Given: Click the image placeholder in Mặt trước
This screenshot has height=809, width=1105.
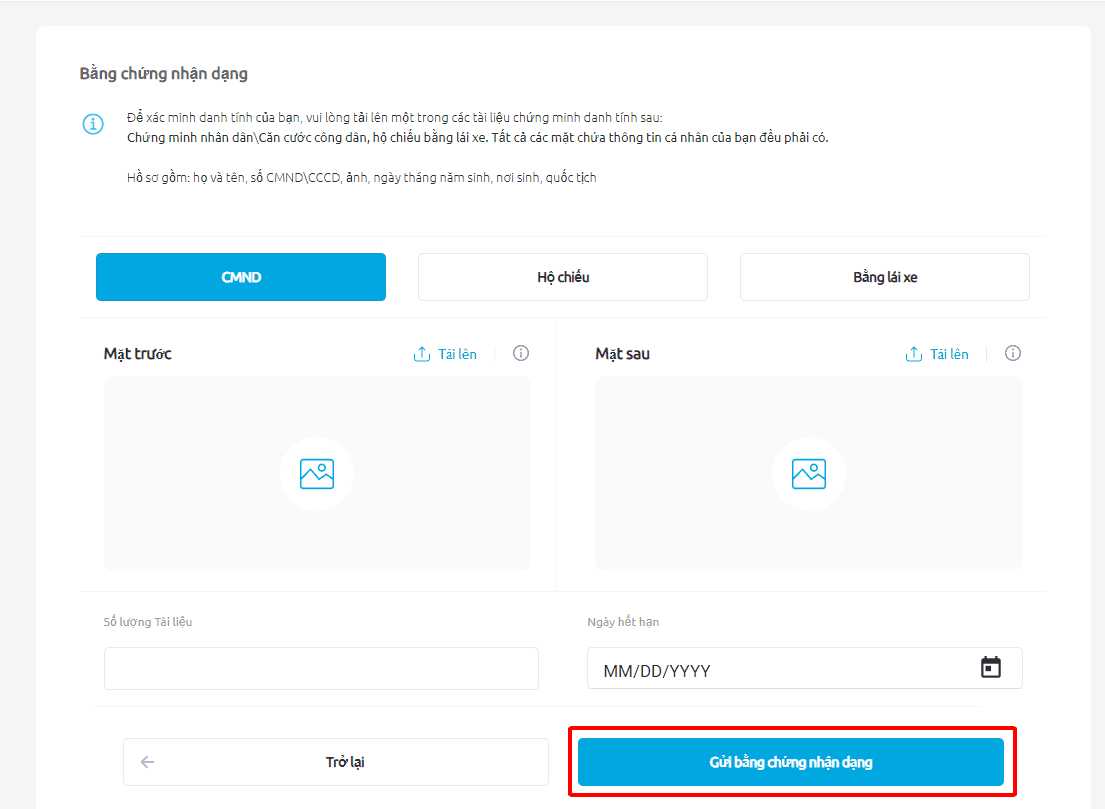Looking at the screenshot, I should 317,474.
